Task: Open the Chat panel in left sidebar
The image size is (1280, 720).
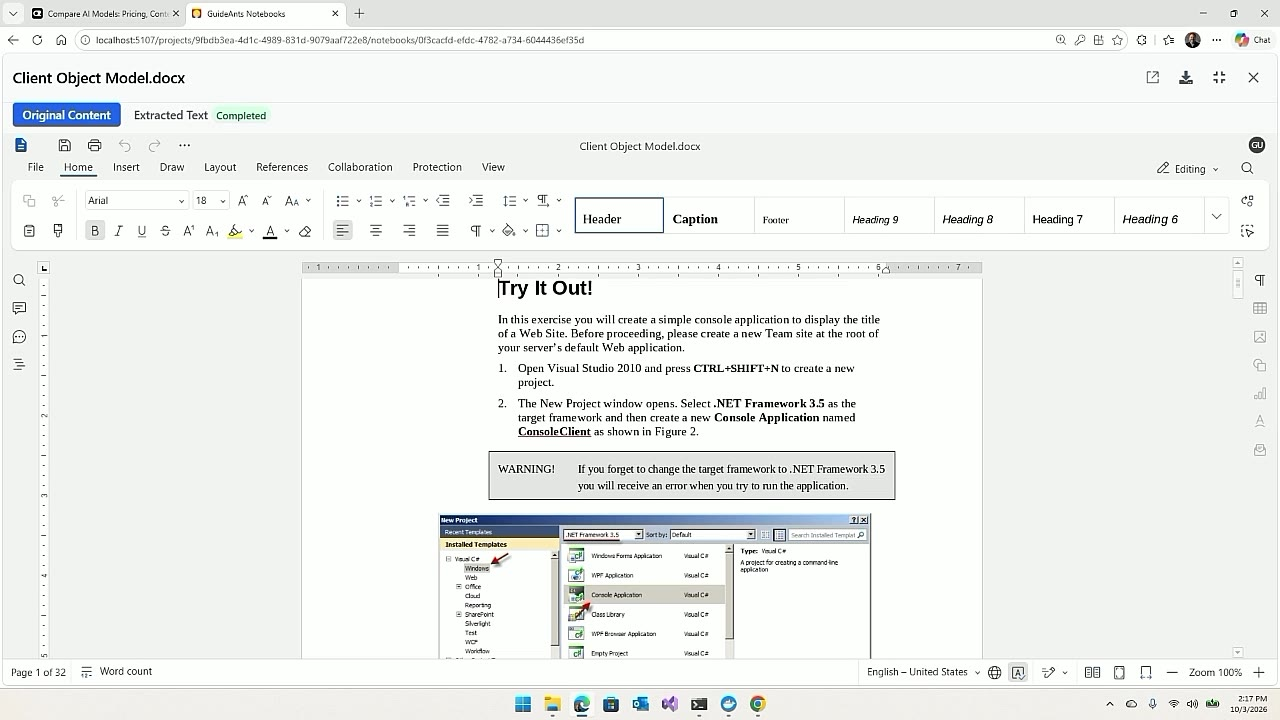Action: click(19, 337)
